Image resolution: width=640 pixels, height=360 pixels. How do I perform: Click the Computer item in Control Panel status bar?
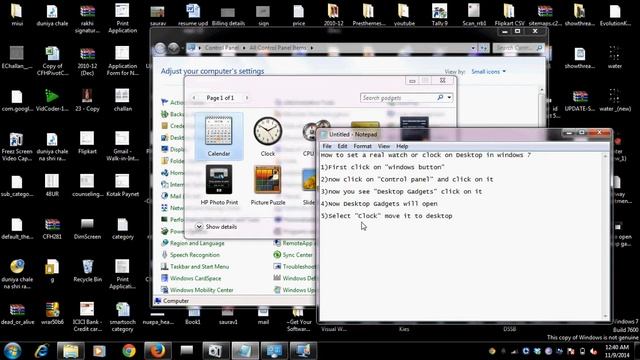tap(171, 301)
